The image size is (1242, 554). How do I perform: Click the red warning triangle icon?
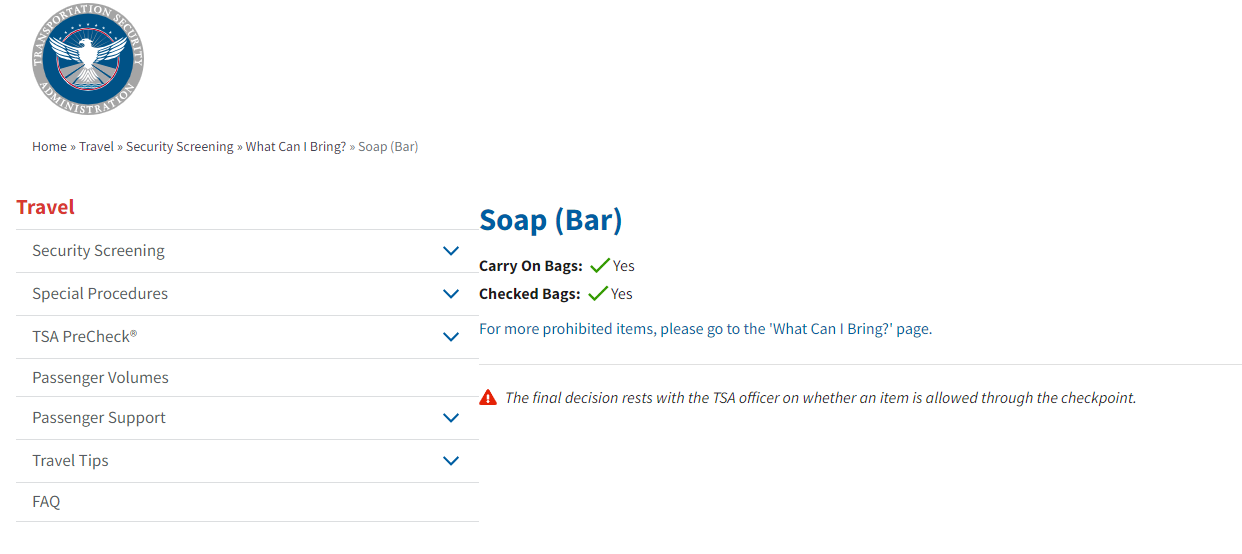click(488, 397)
